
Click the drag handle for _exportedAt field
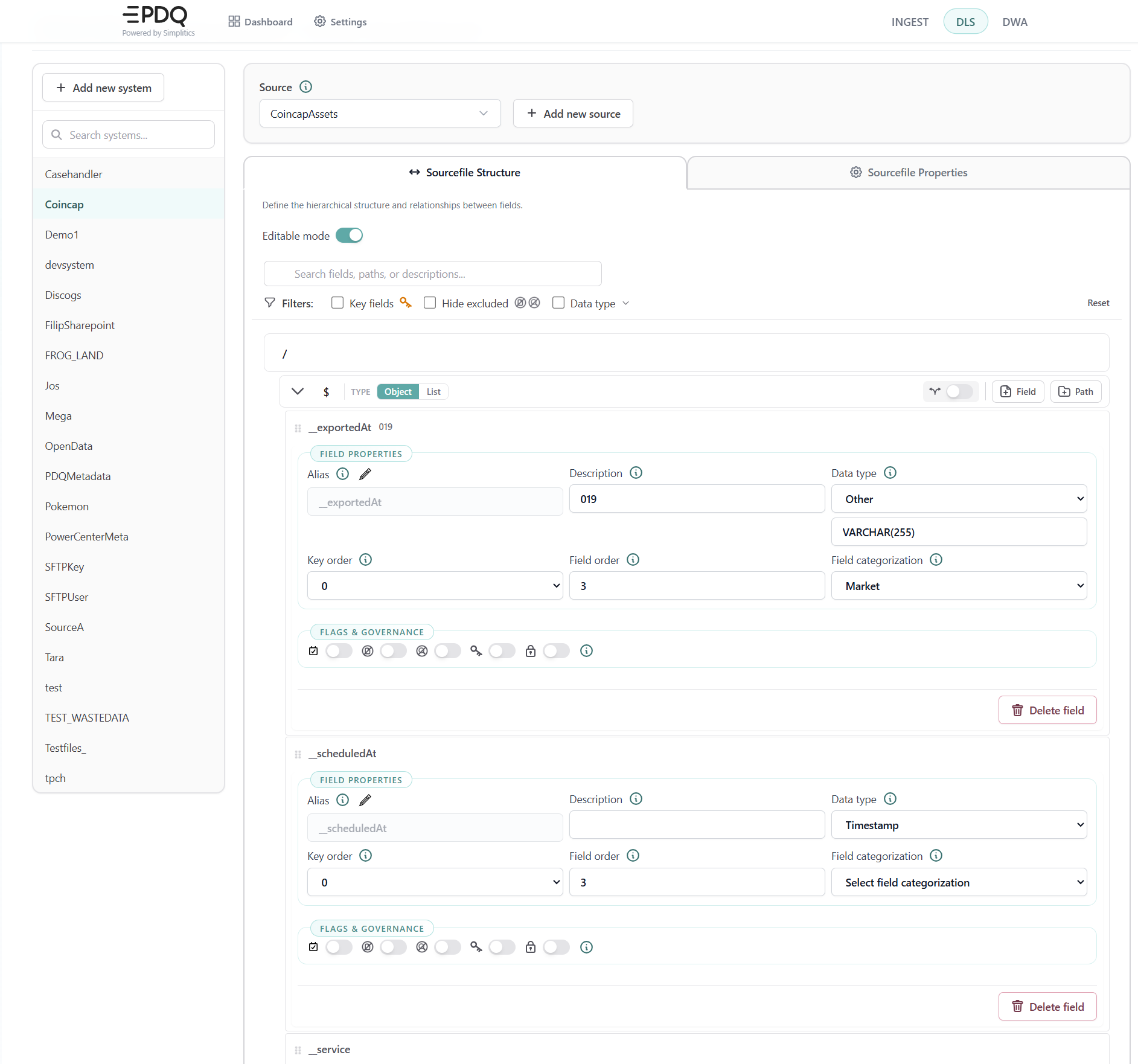pos(298,428)
